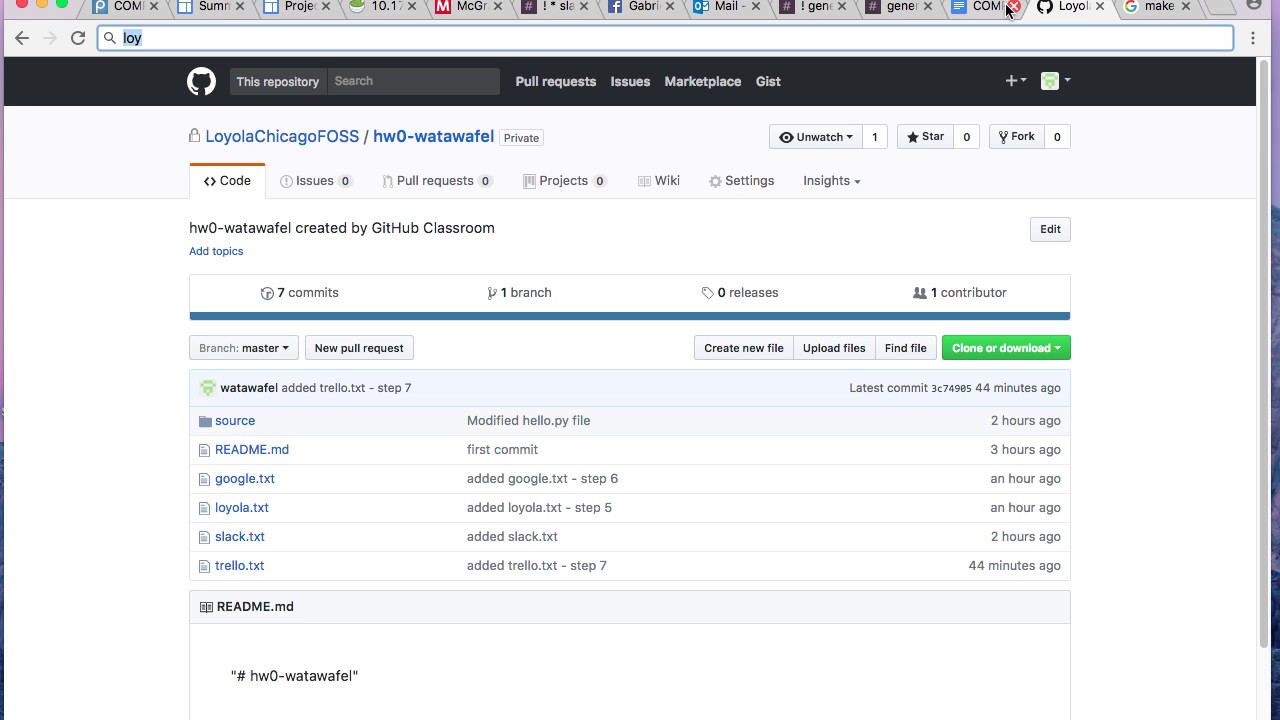
Task: Switch to the Code tab
Action: point(227,181)
